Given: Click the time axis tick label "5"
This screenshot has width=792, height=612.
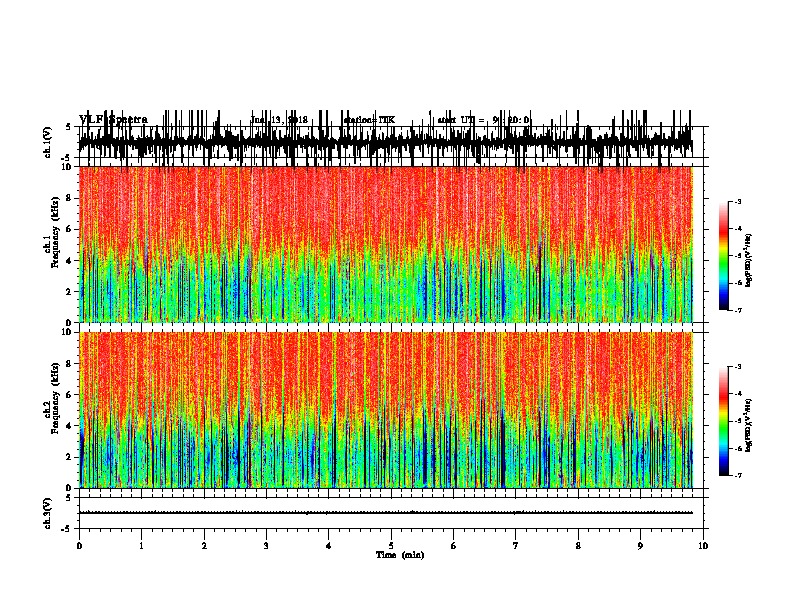Looking at the screenshot, I should point(391,546).
